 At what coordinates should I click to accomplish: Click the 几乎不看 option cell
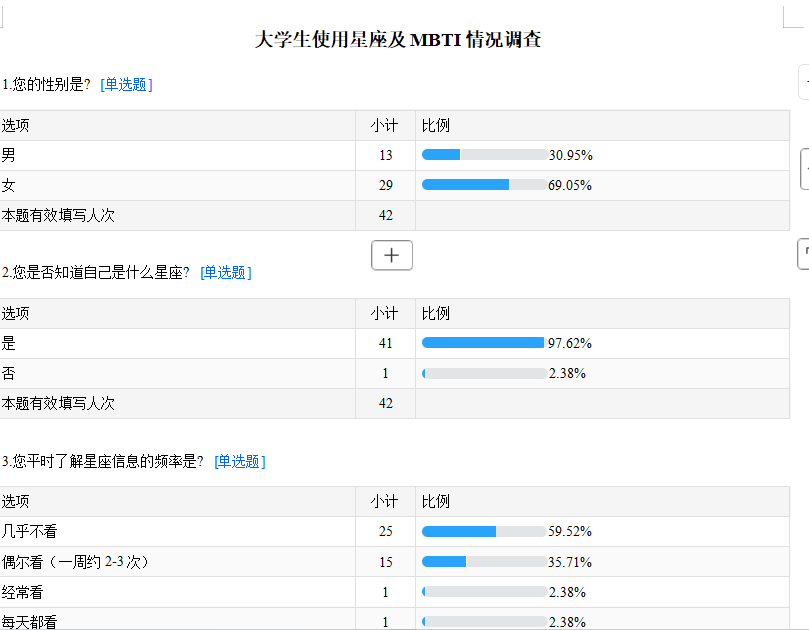(x=177, y=531)
